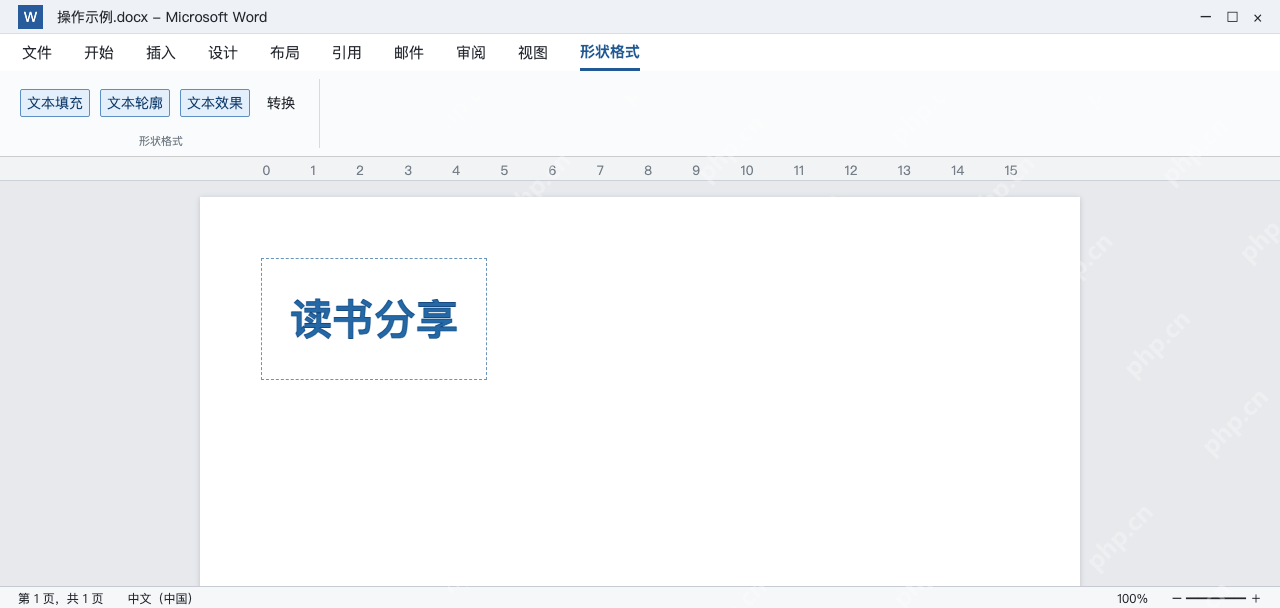This screenshot has width=1280, height=608.
Task: Select the 引用 tab
Action: pyautogui.click(x=347, y=53)
